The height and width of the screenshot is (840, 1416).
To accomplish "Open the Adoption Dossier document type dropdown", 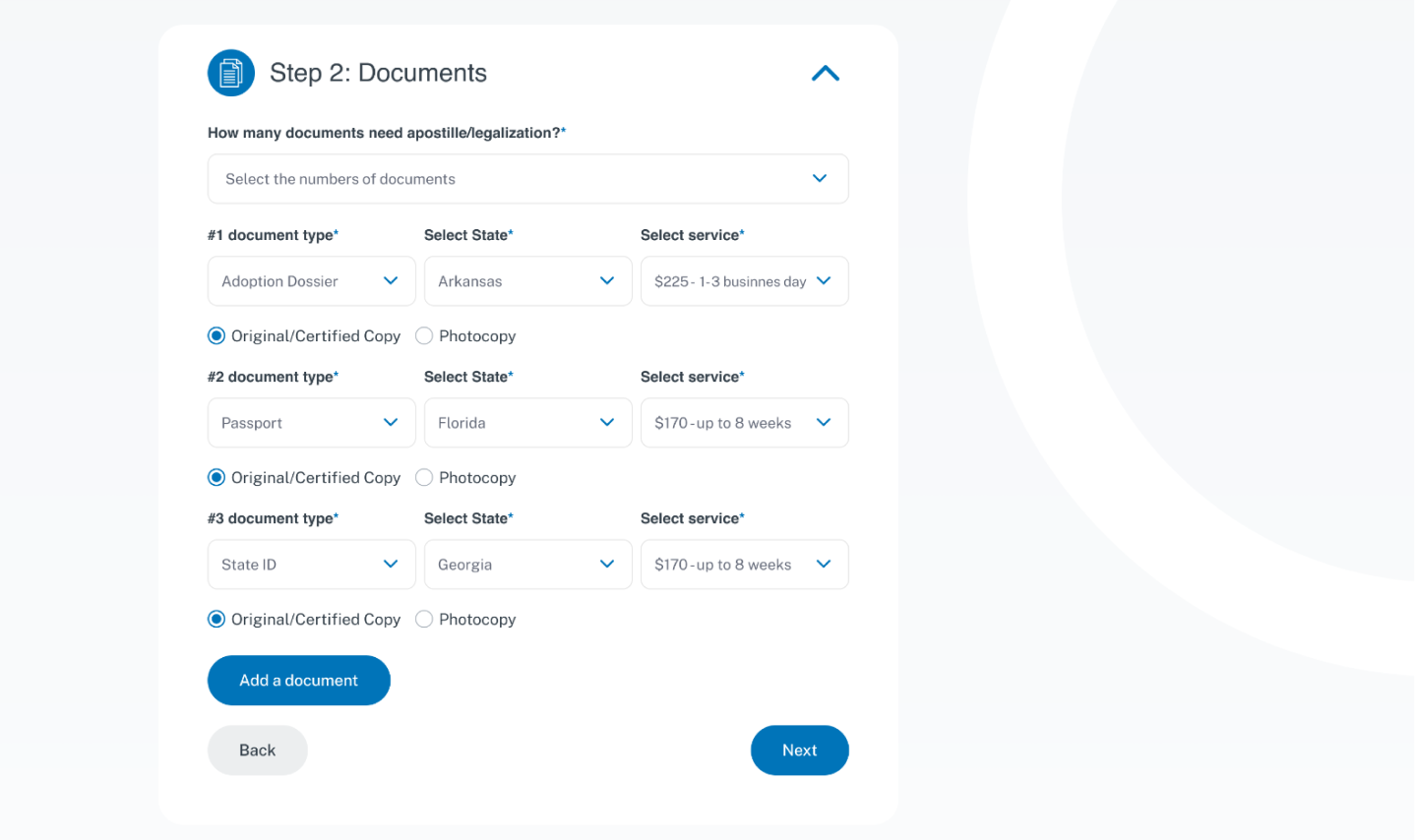I will pos(311,281).
